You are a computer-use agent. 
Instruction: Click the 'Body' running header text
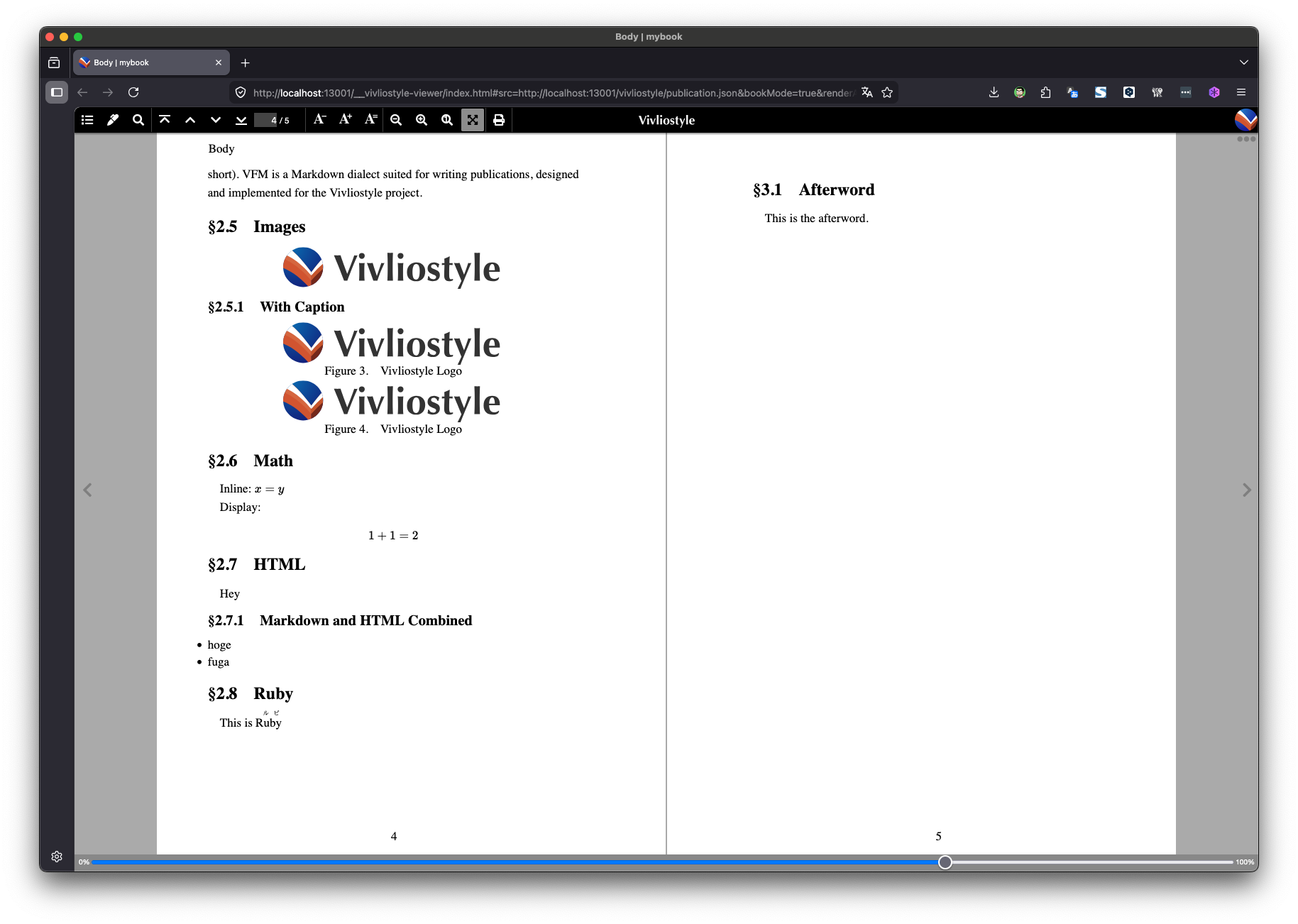(x=221, y=148)
